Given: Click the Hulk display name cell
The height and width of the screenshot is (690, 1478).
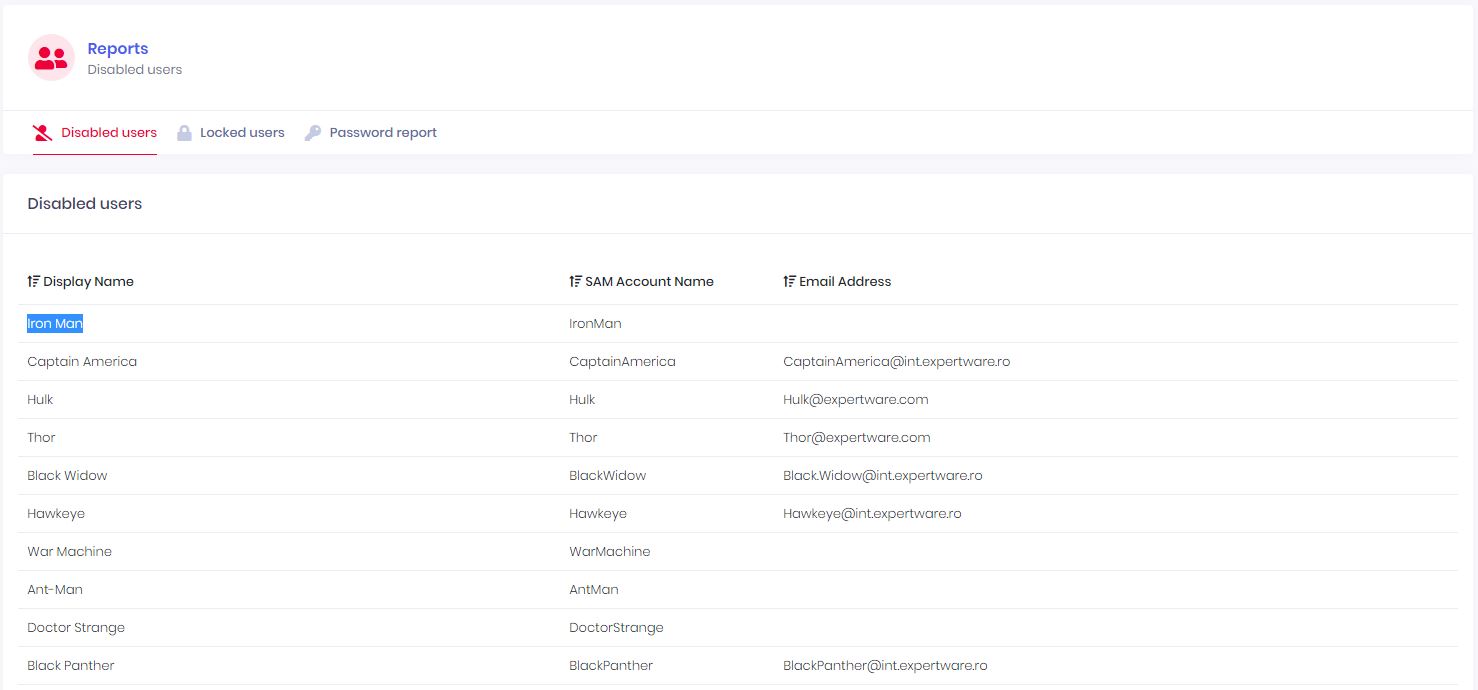Looking at the screenshot, I should click(40, 400).
